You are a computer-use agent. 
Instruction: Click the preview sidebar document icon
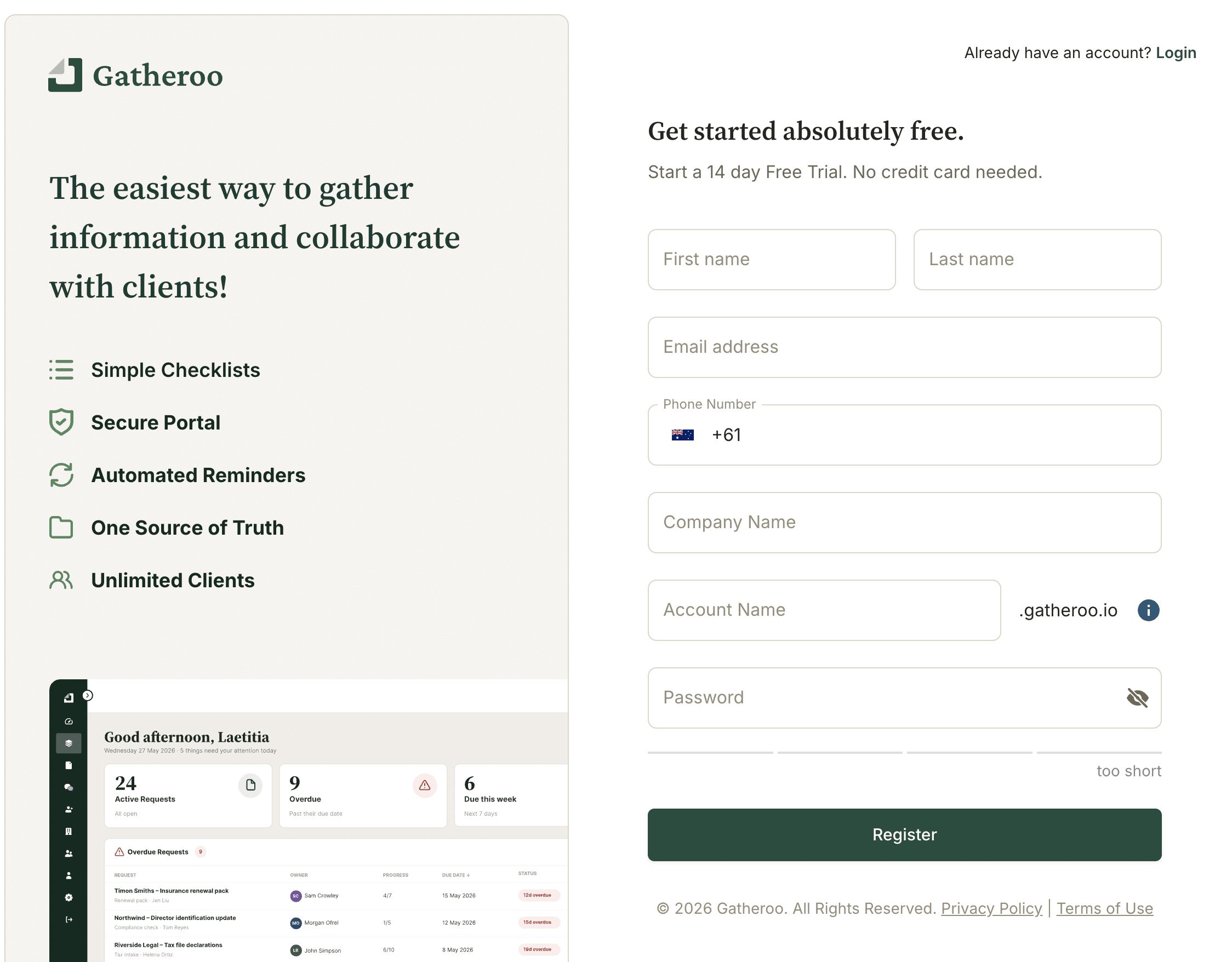69,765
